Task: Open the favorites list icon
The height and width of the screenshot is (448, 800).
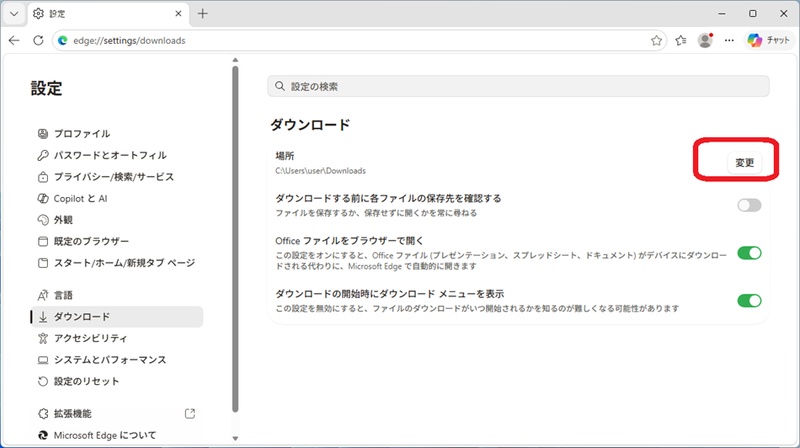Action: tap(681, 40)
